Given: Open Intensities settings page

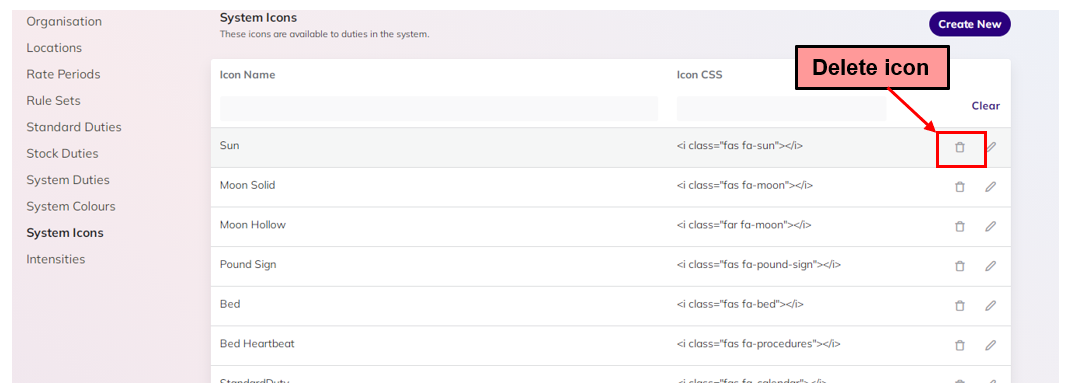Looking at the screenshot, I should pyautogui.click(x=55, y=259).
